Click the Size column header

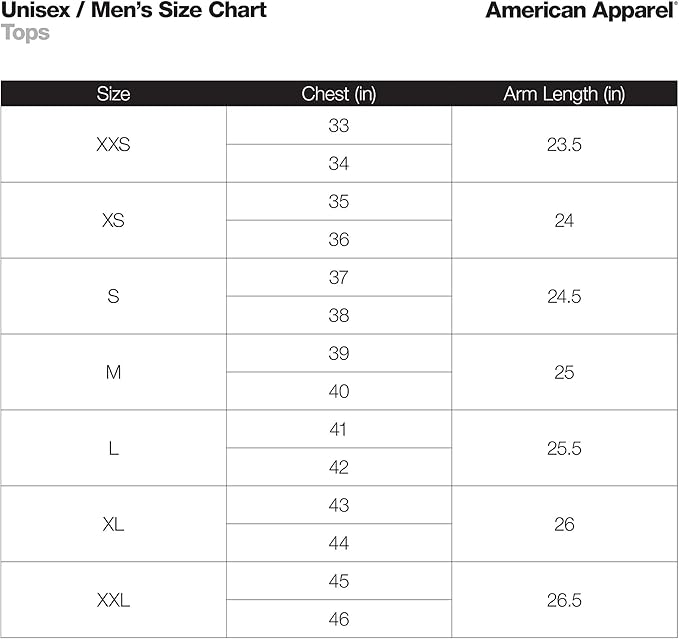(x=113, y=94)
